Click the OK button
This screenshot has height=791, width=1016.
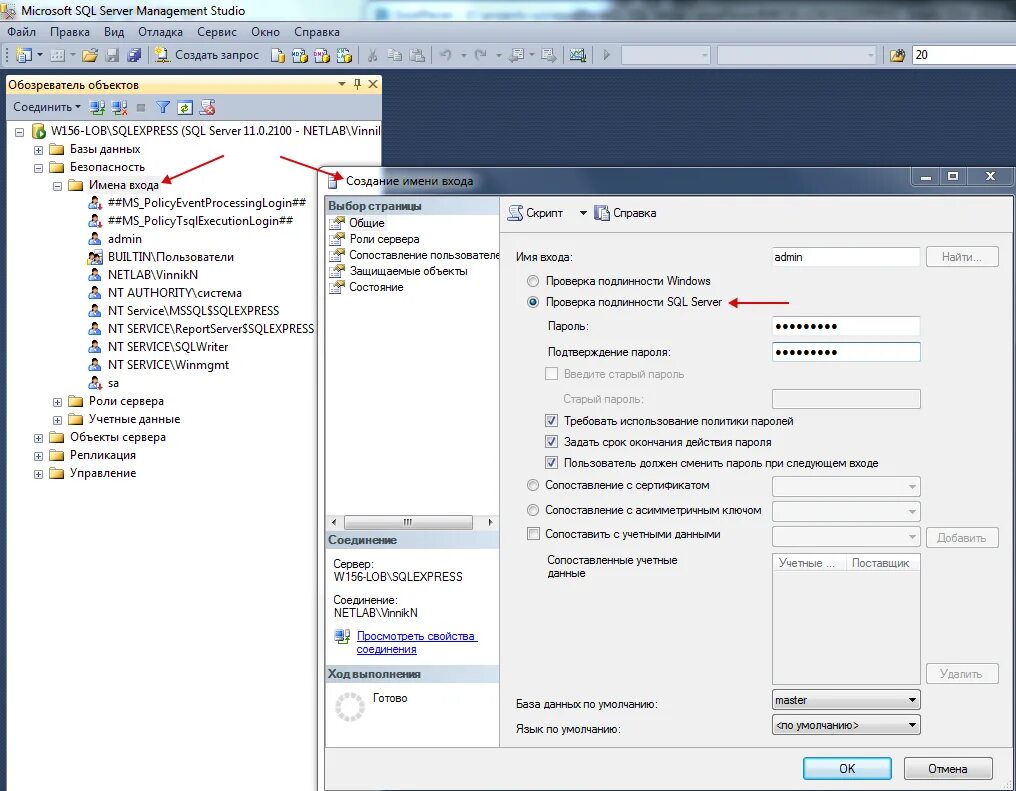coord(847,768)
